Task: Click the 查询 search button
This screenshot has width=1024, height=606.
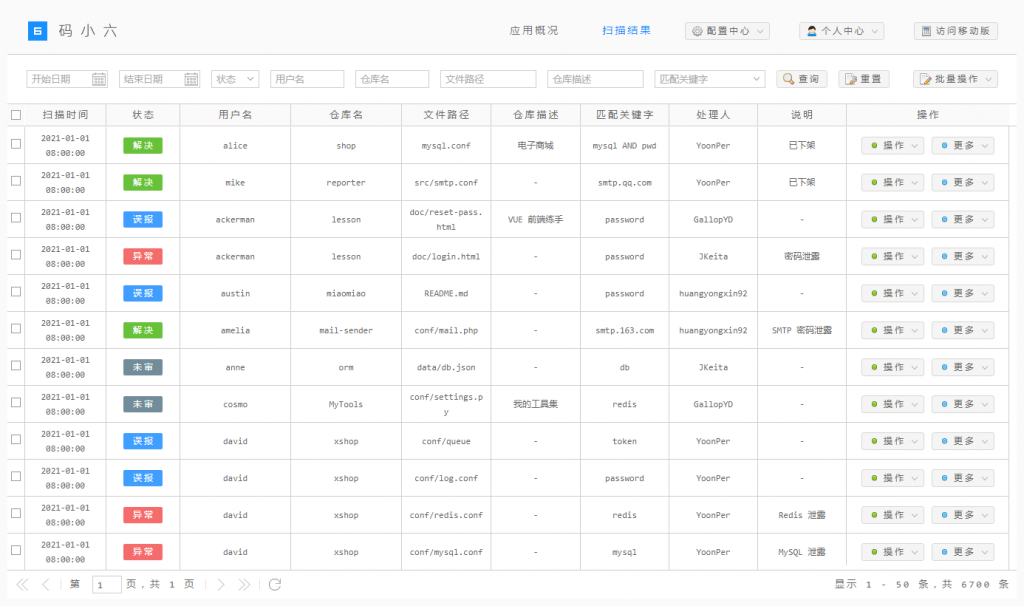Action: point(801,79)
